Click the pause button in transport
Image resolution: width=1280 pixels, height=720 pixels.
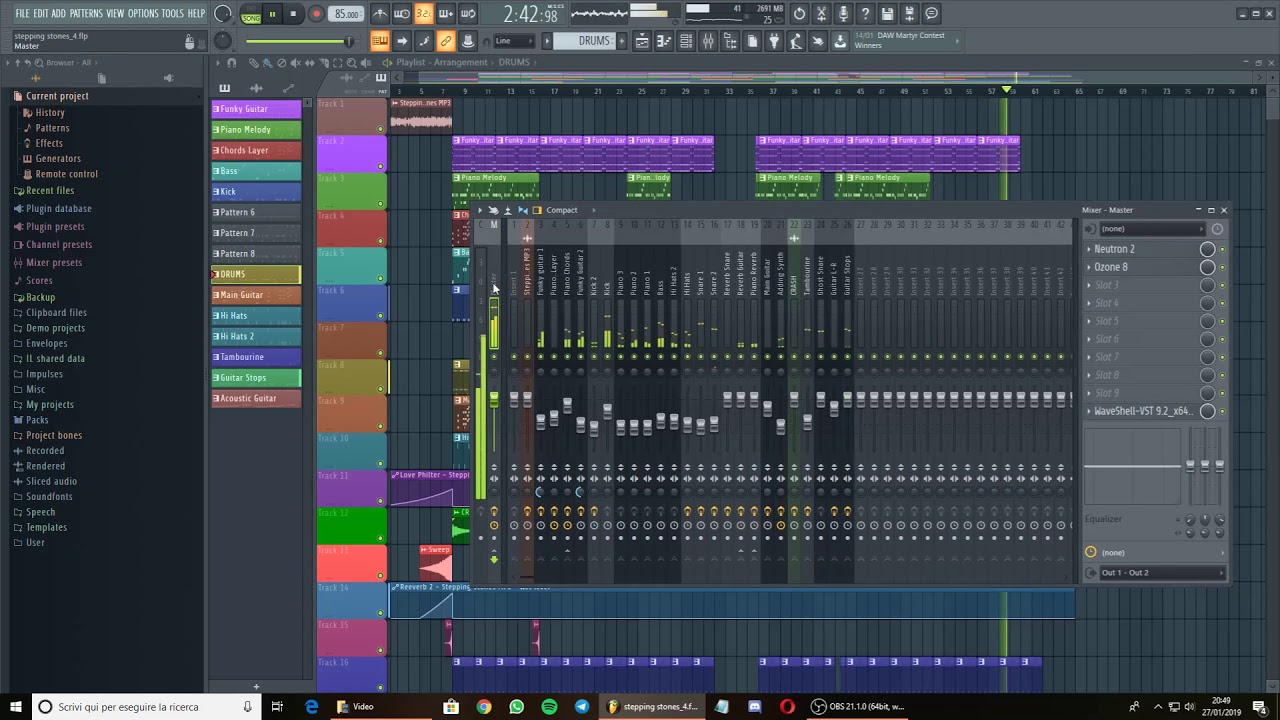(272, 14)
